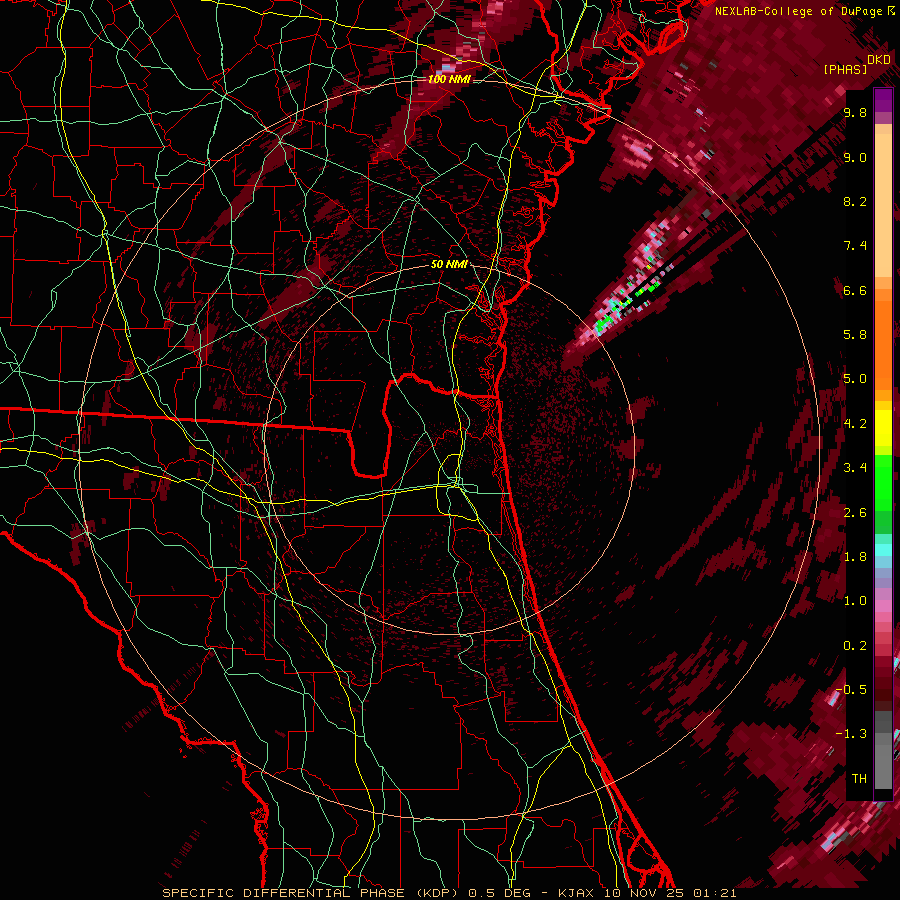Click the -1.3 scale value
This screenshot has height=900, width=900.
[x=852, y=734]
